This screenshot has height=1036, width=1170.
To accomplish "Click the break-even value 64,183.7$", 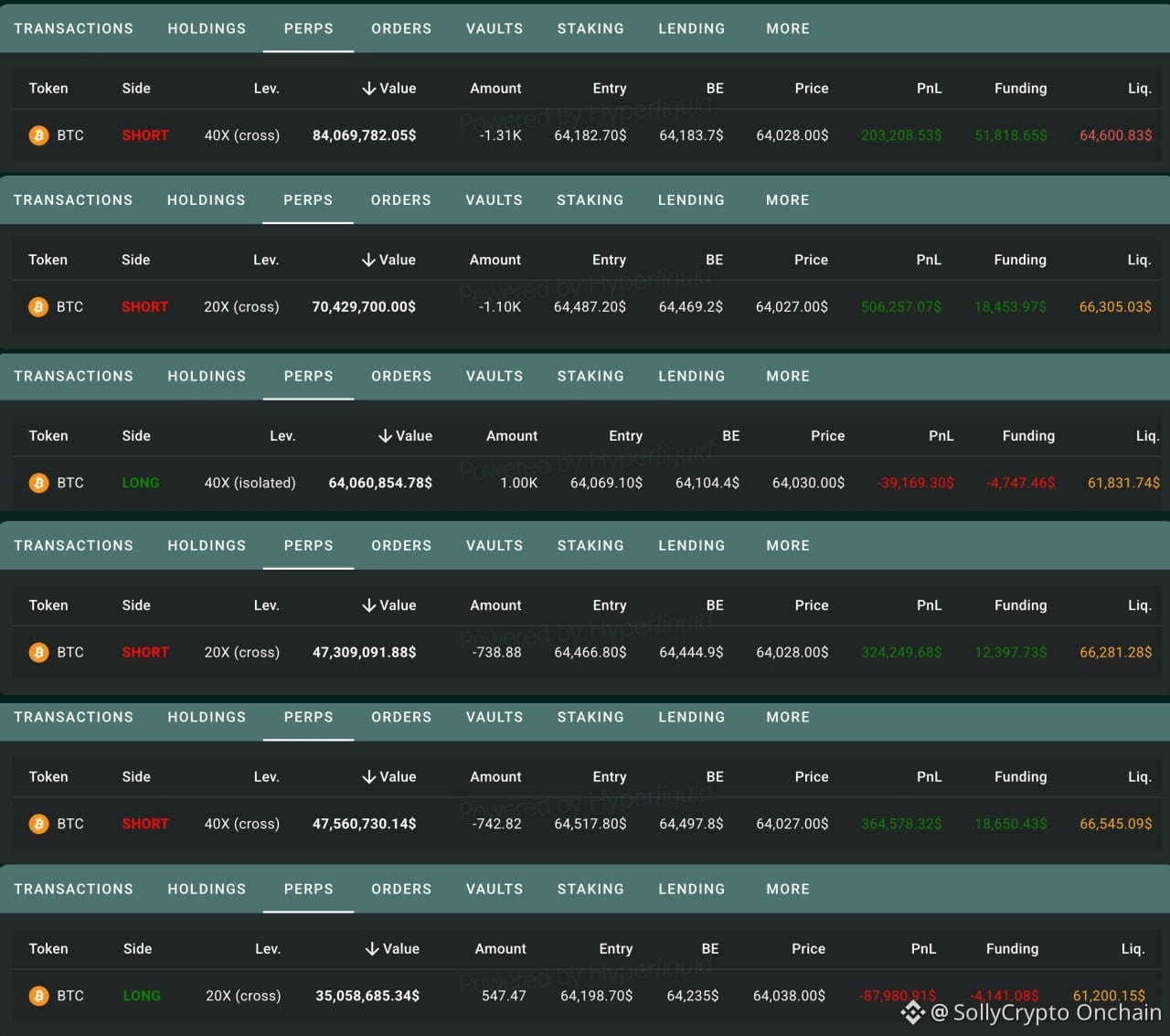I will click(x=691, y=135).
